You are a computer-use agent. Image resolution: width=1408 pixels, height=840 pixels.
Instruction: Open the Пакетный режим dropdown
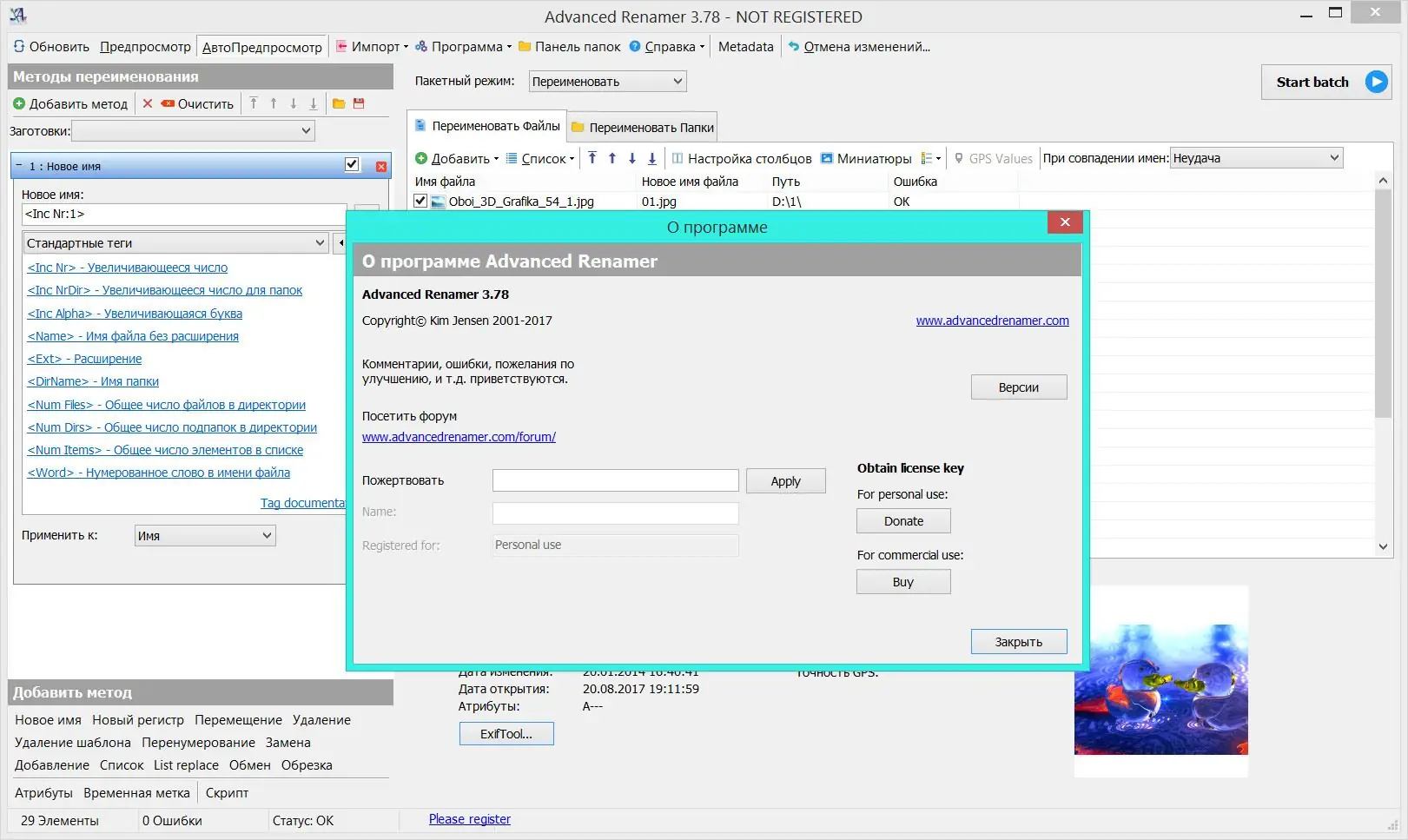(x=607, y=82)
